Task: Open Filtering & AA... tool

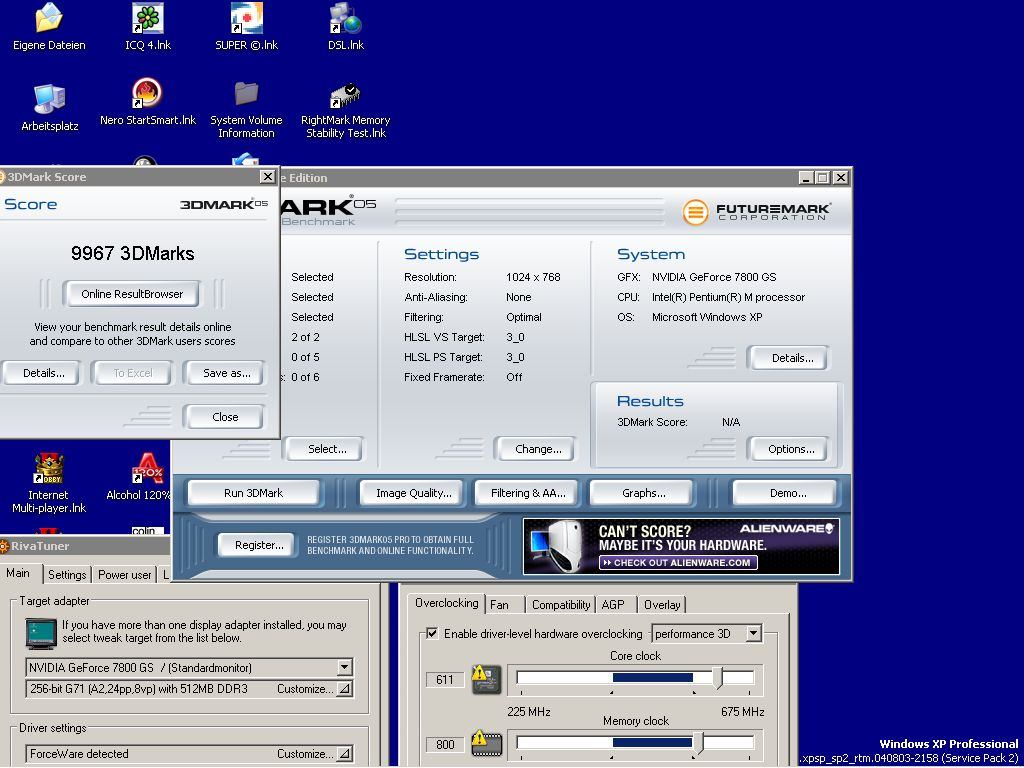Action: click(528, 493)
